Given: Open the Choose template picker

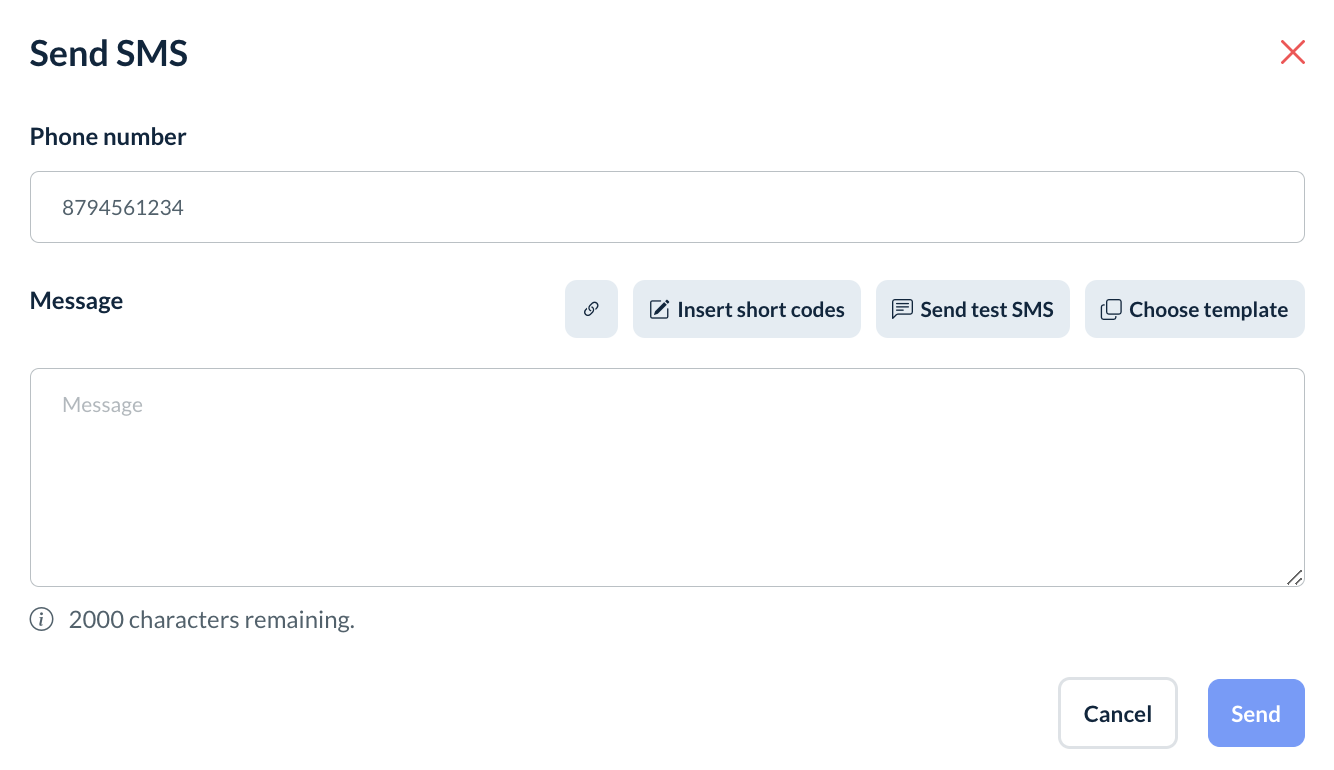Looking at the screenshot, I should point(1195,309).
